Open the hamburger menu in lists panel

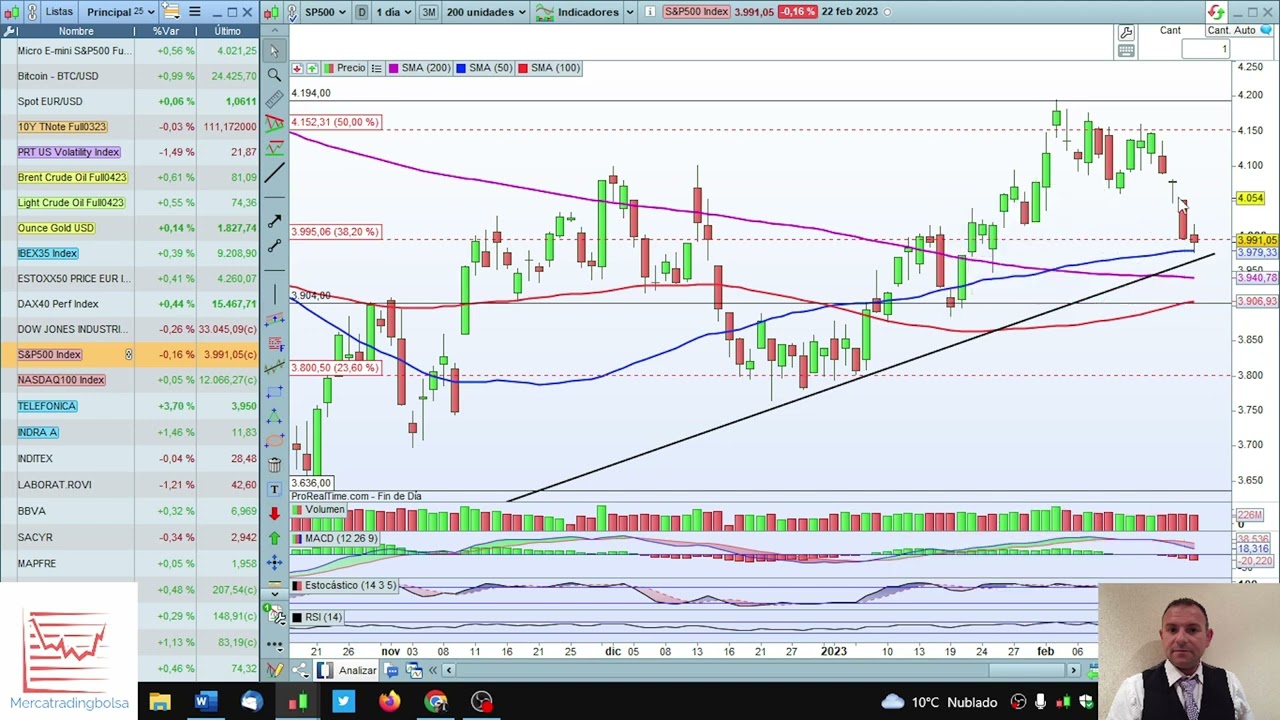point(194,12)
